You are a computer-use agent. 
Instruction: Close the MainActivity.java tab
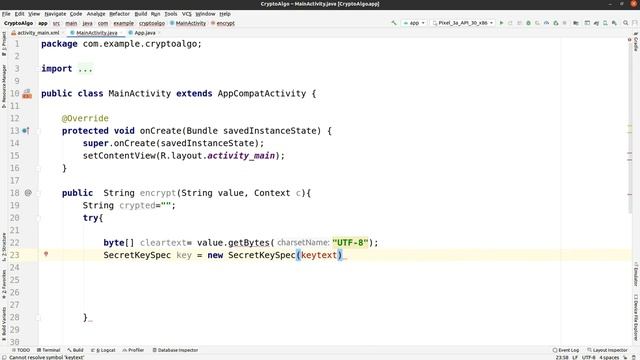121,33
